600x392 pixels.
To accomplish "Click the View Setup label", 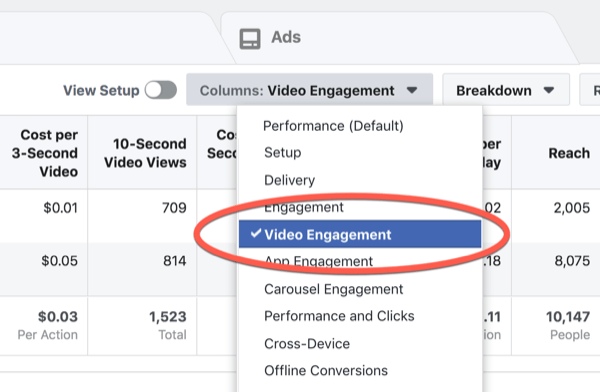I will tap(101, 91).
